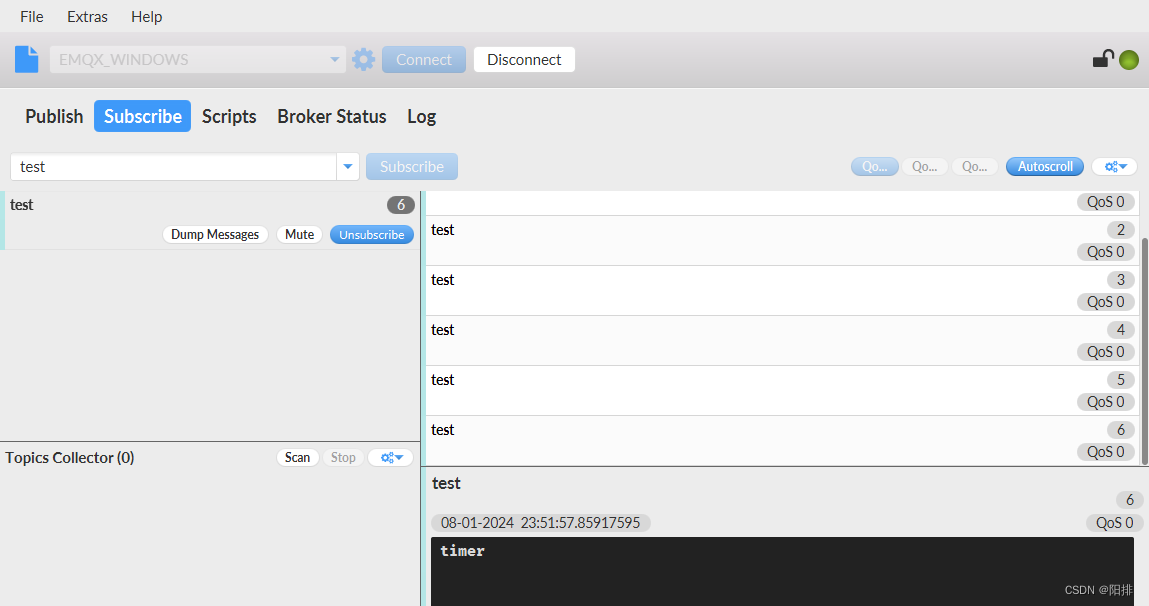Select received test message number 6 in list
Image resolution: width=1149 pixels, height=606 pixels.
[x=783, y=440]
